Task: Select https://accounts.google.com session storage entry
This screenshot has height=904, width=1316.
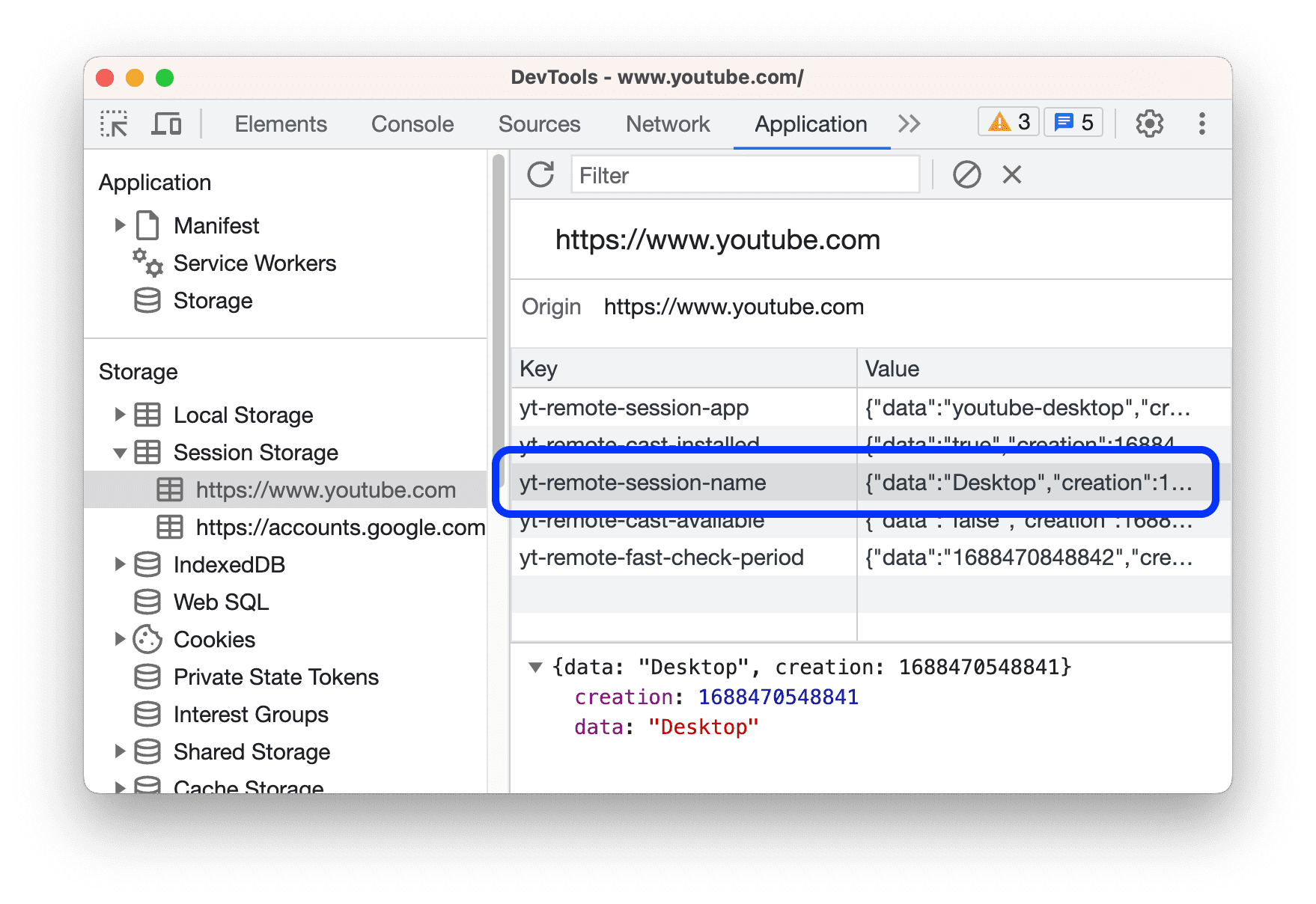Action: pyautogui.click(x=340, y=528)
